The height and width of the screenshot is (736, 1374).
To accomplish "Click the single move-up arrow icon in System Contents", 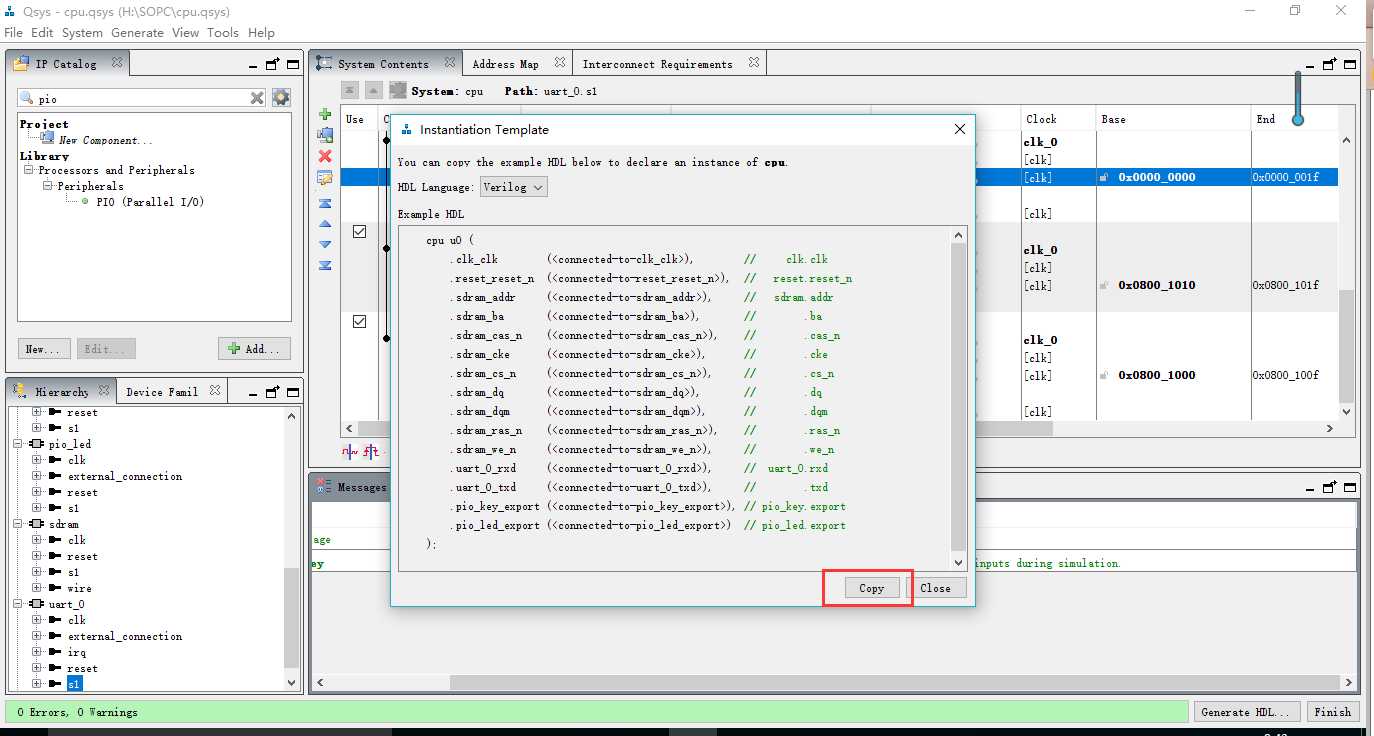I will point(325,224).
